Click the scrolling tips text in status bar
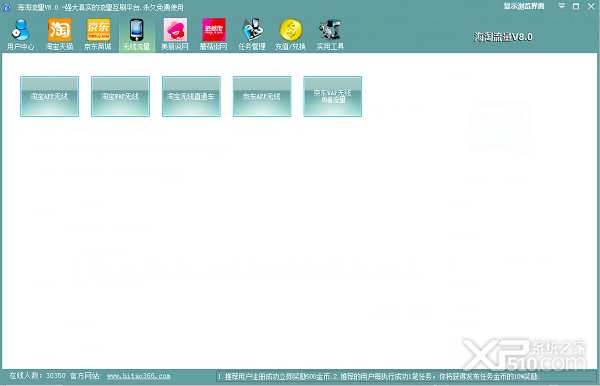Viewport: 600px width, 386px height. point(406,376)
